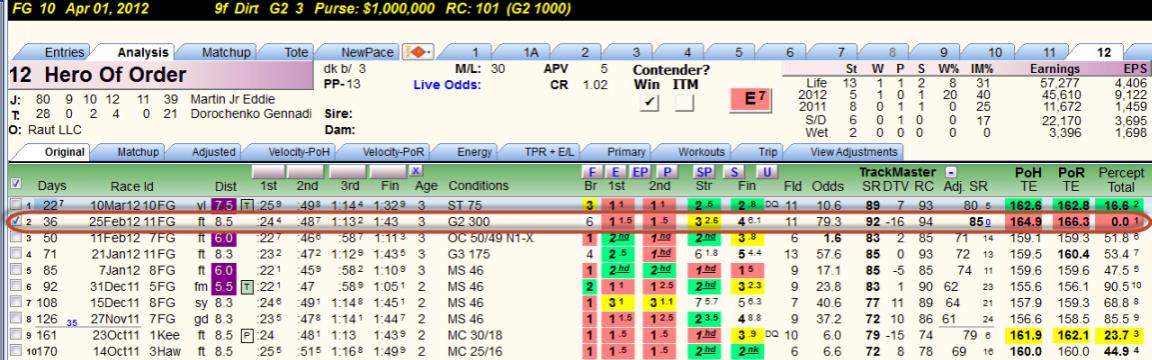The width and height of the screenshot is (1152, 360).
Task: Select horse tab 1A
Action: [530, 52]
